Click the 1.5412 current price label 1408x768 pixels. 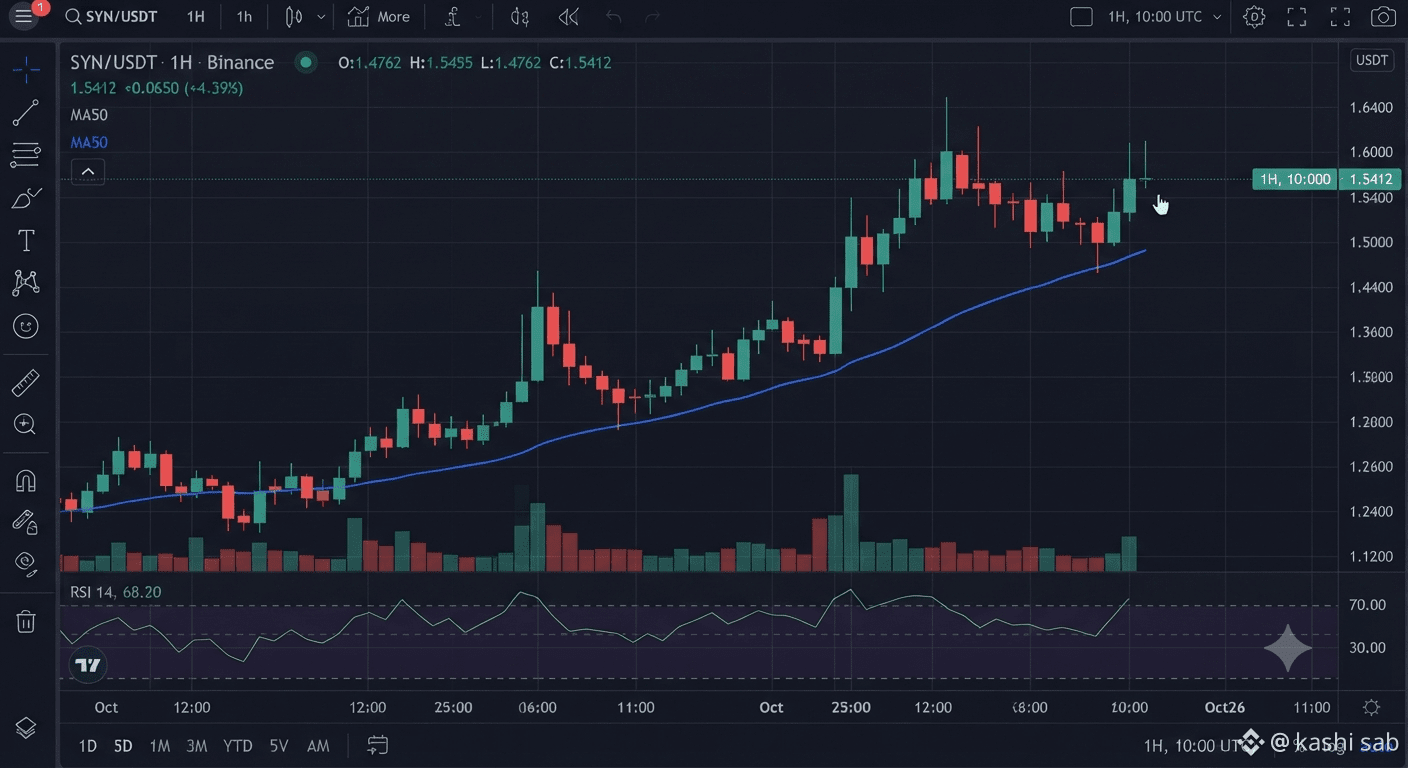[1371, 179]
